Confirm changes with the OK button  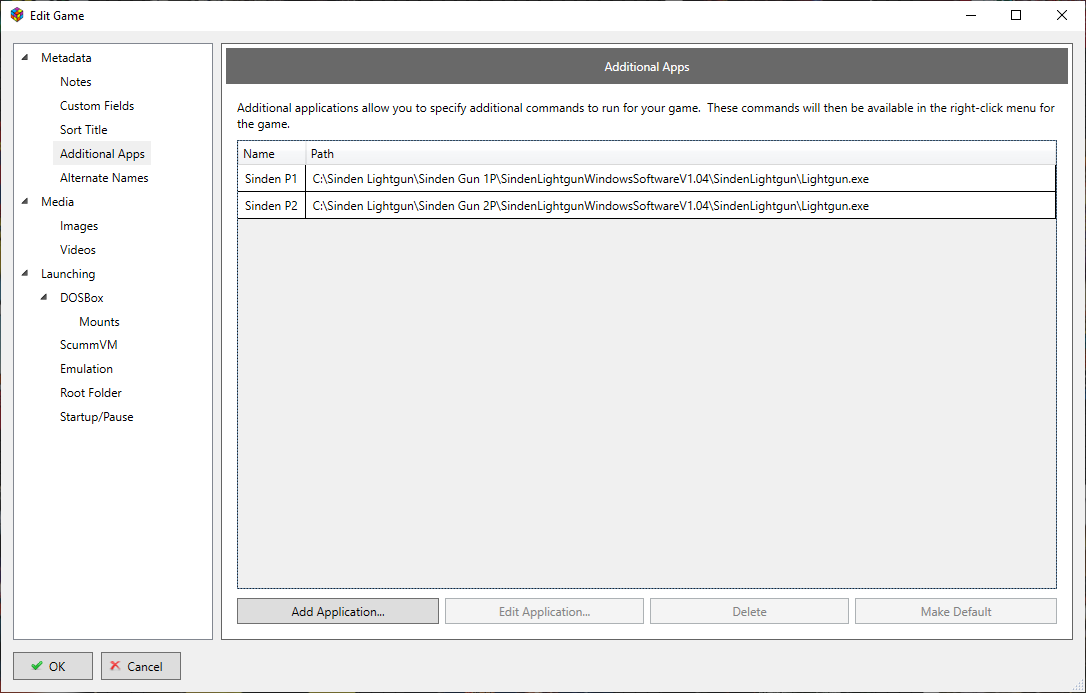point(53,666)
